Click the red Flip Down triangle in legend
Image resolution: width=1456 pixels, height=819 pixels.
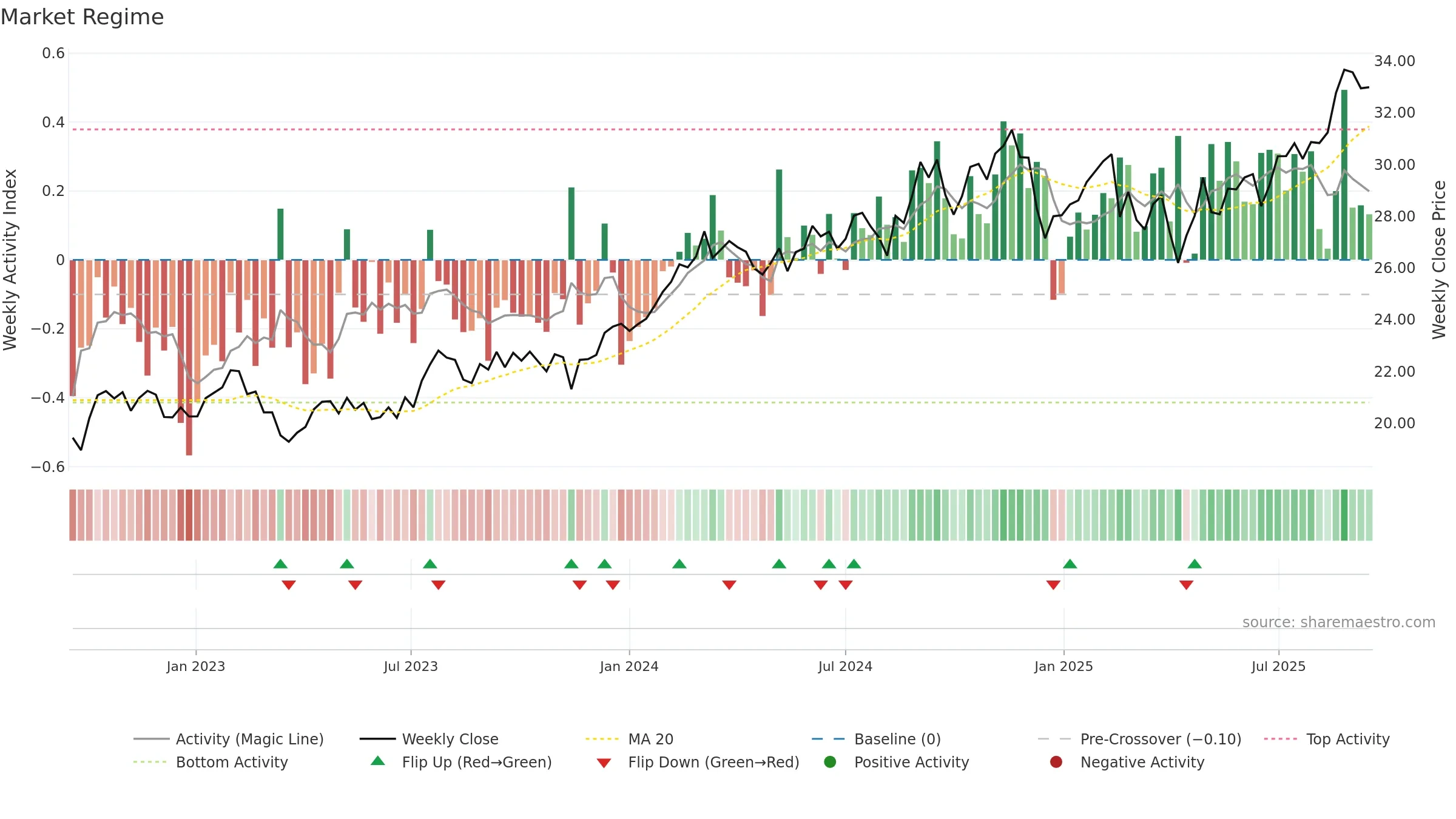(x=604, y=763)
